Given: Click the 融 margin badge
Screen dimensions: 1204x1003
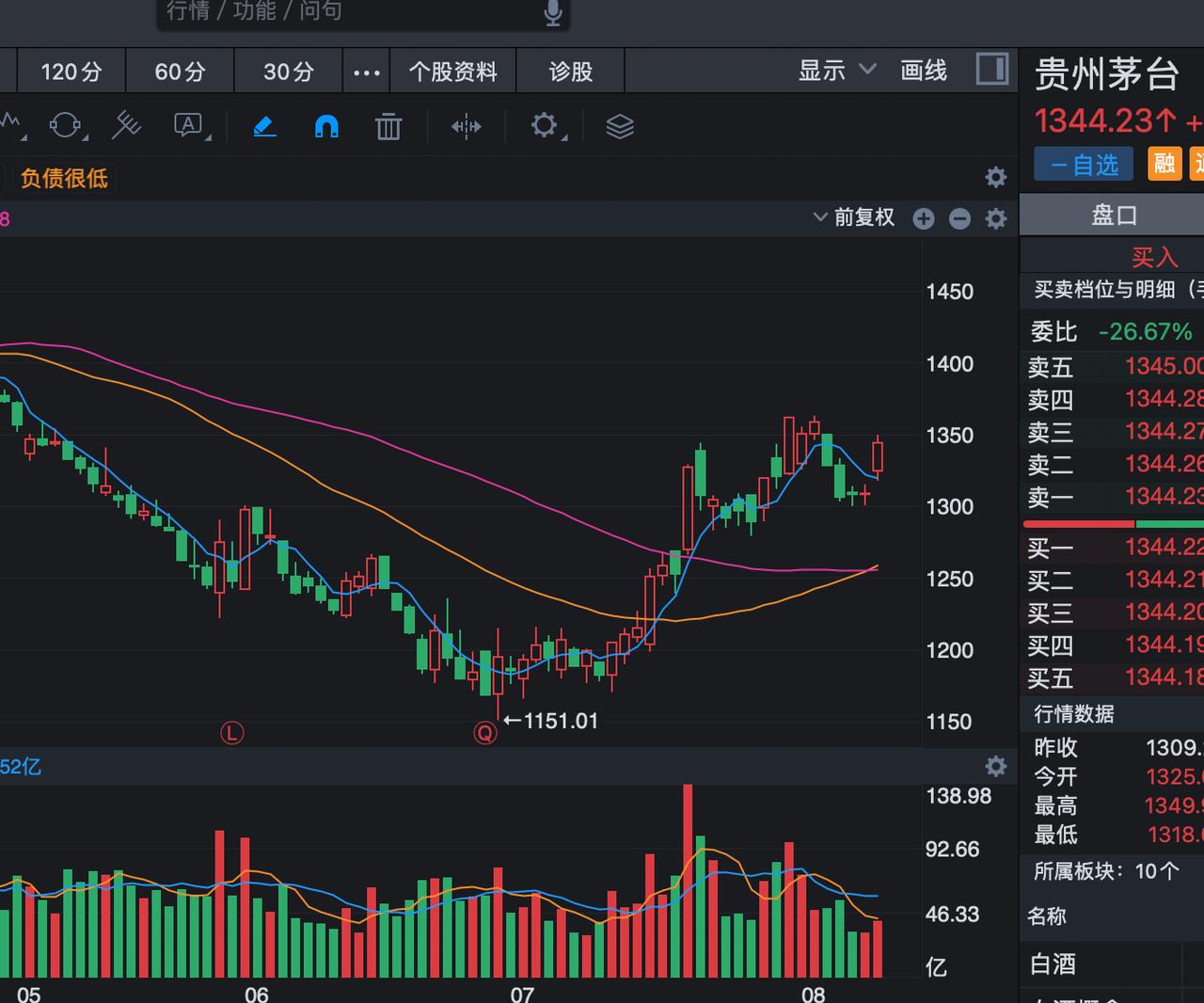Looking at the screenshot, I should coord(1164,164).
